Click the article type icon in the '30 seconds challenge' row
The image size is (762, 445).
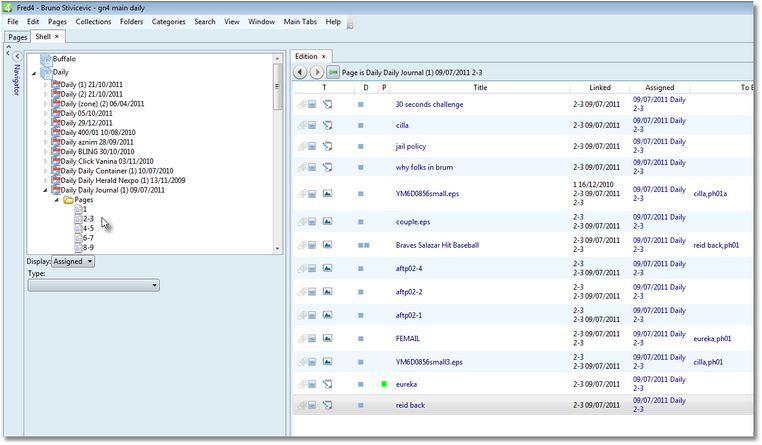[328, 104]
